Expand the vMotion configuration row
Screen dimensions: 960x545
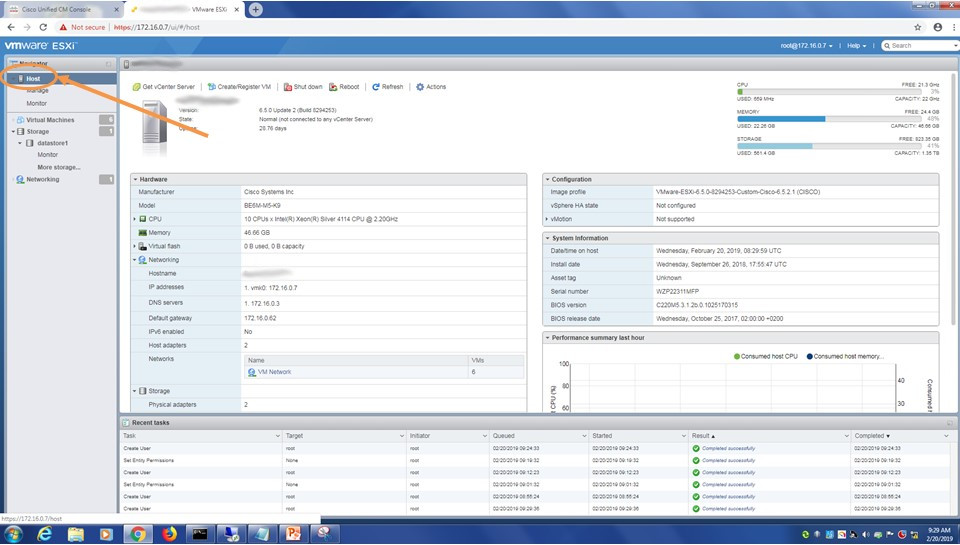(x=548, y=218)
